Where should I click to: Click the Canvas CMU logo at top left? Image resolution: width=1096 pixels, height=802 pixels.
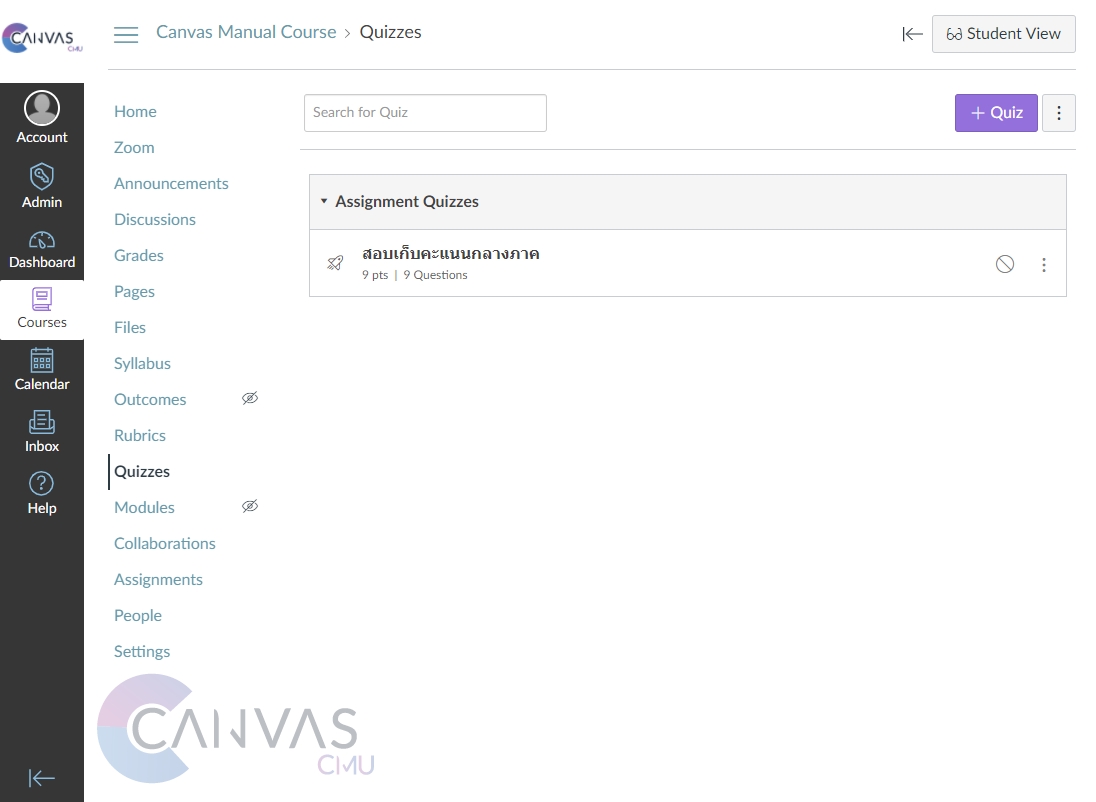pyautogui.click(x=40, y=39)
